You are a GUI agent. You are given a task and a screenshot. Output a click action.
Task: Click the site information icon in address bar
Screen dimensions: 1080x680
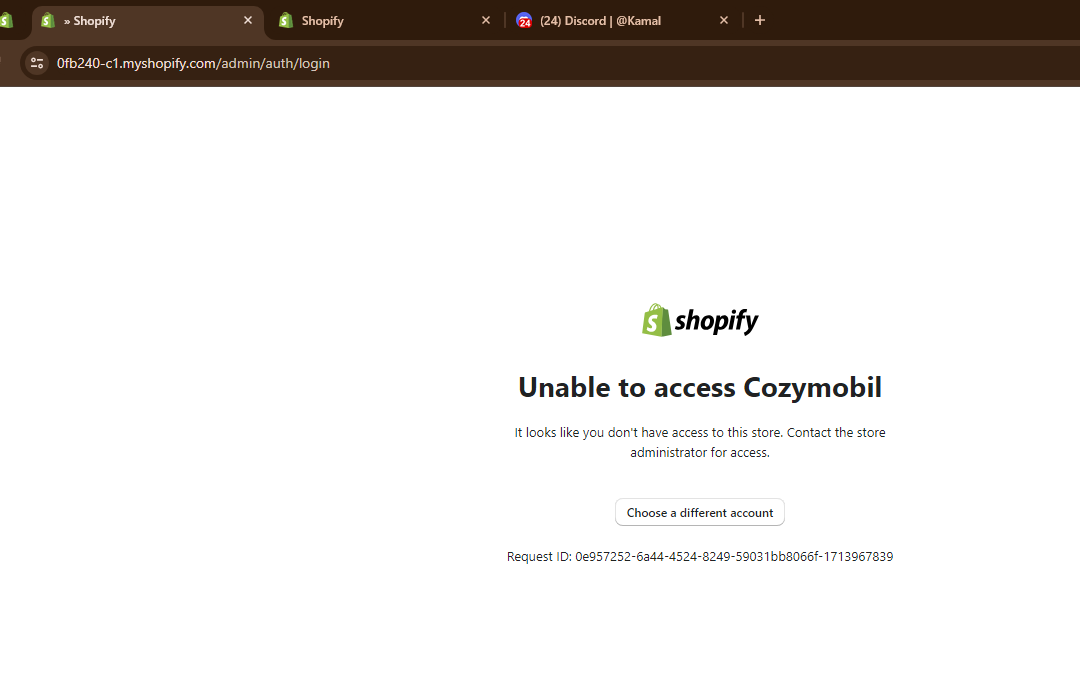coord(37,63)
